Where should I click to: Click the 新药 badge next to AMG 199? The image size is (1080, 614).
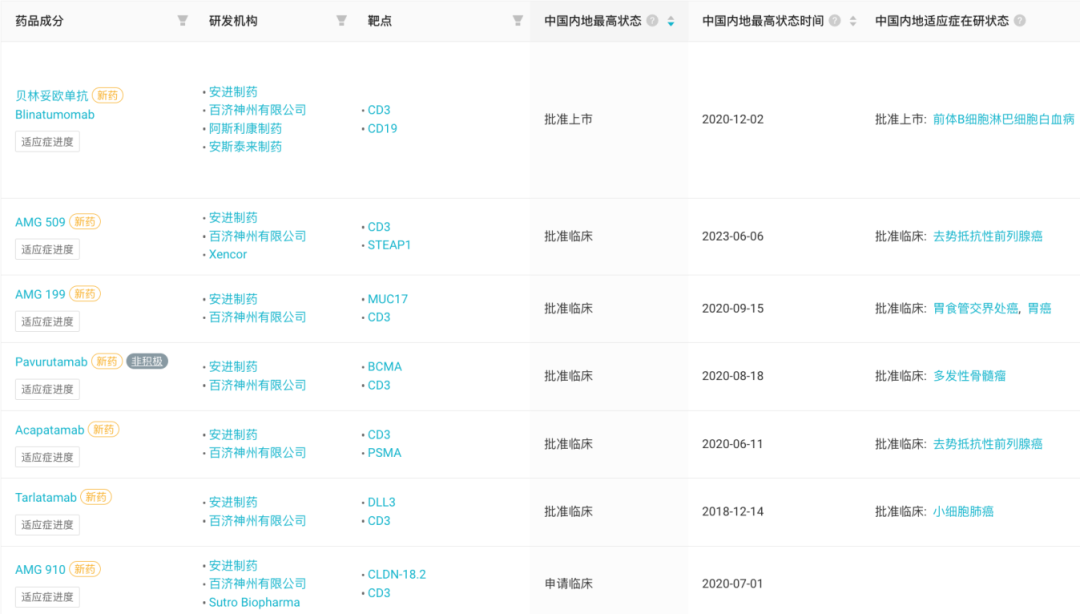[85, 294]
